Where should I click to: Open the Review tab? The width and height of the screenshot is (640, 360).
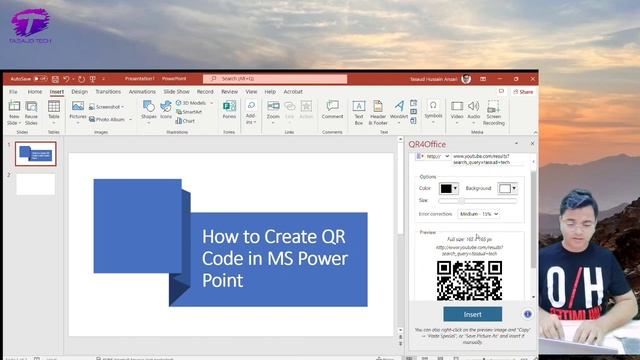point(229,92)
